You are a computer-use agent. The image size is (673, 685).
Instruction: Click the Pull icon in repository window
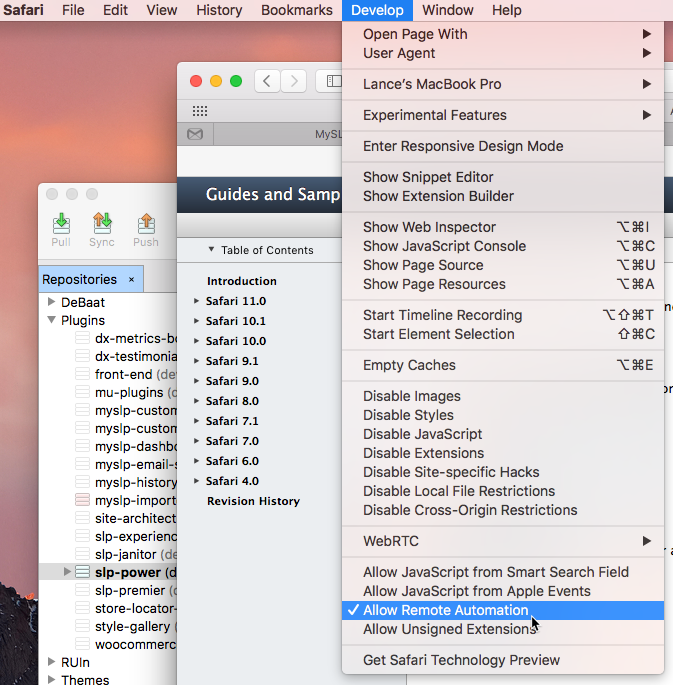point(61,224)
